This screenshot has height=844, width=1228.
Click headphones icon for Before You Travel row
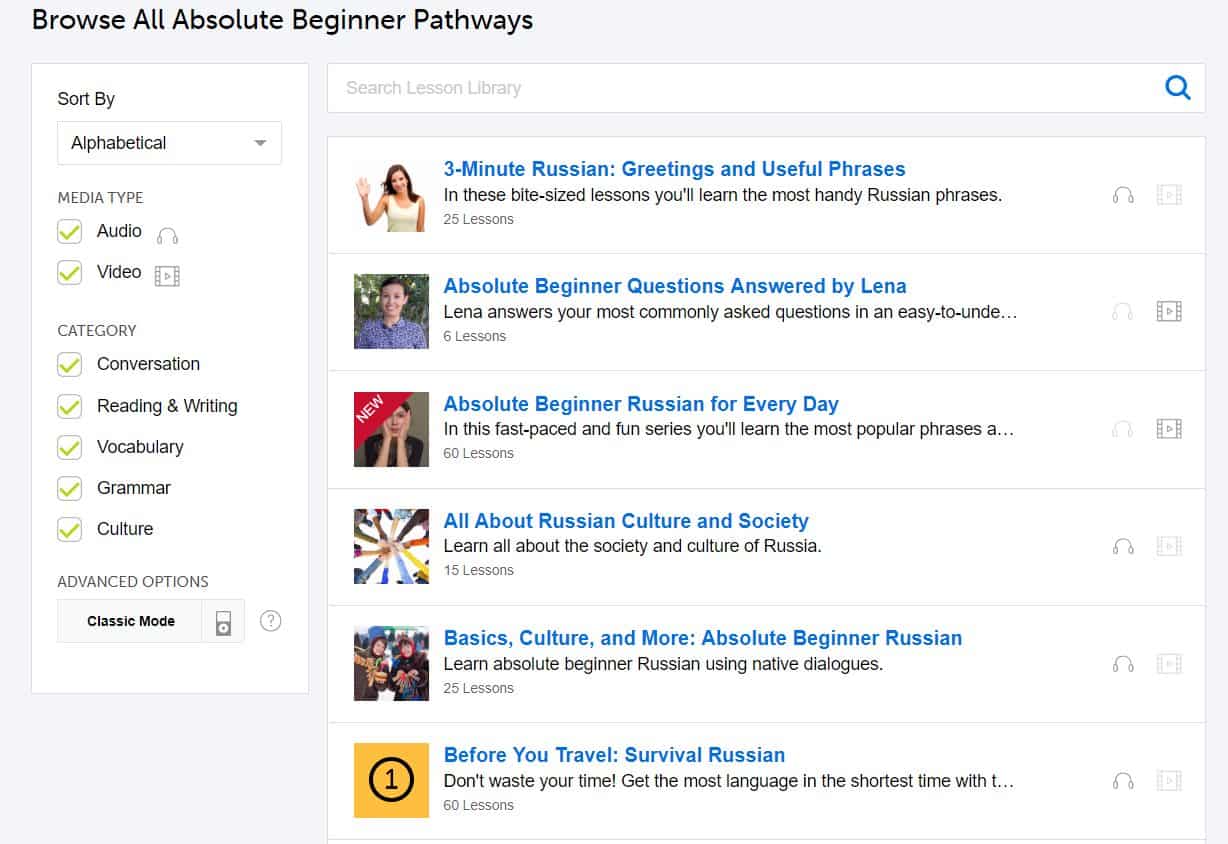pos(1123,781)
